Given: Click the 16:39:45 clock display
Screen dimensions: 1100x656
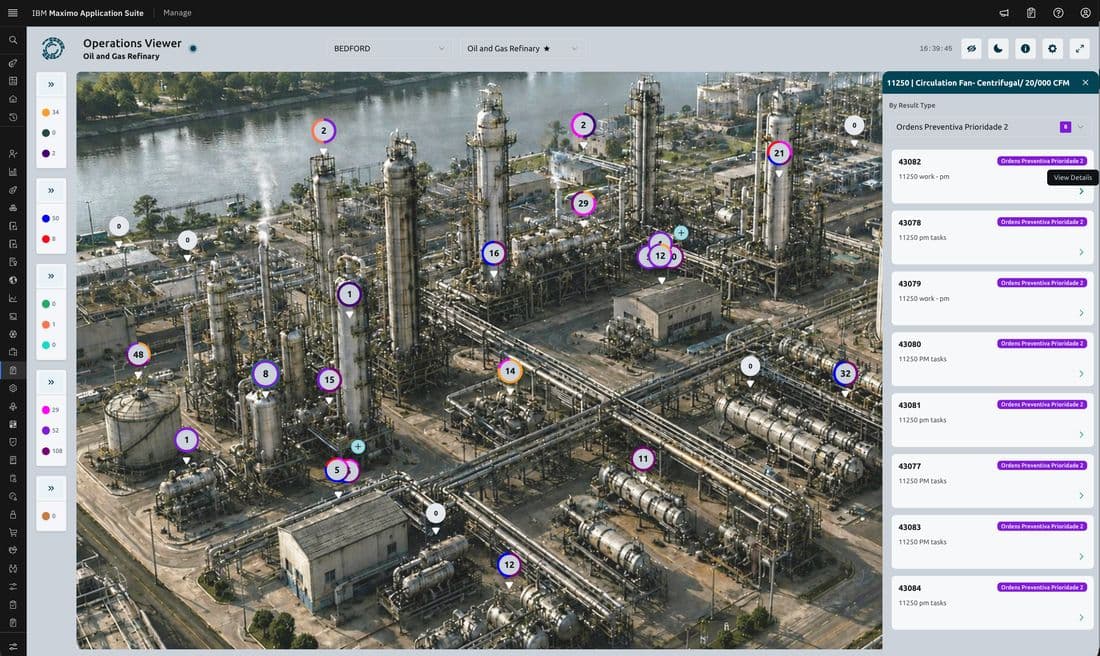Looking at the screenshot, I should coord(936,48).
